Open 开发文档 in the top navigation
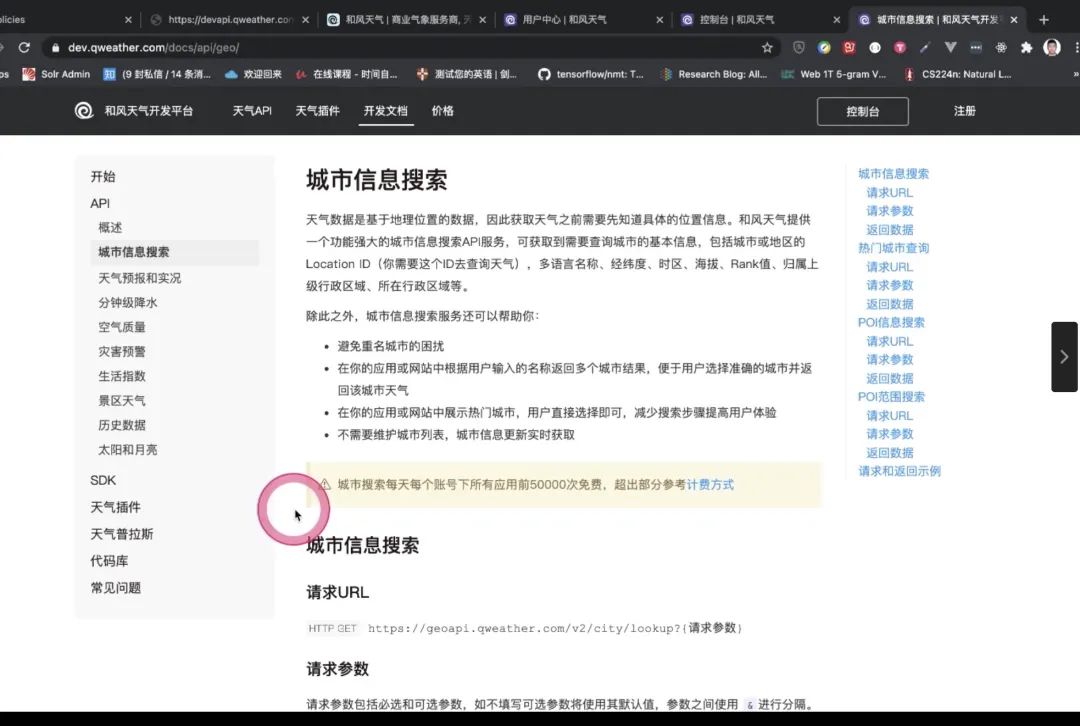 point(386,111)
